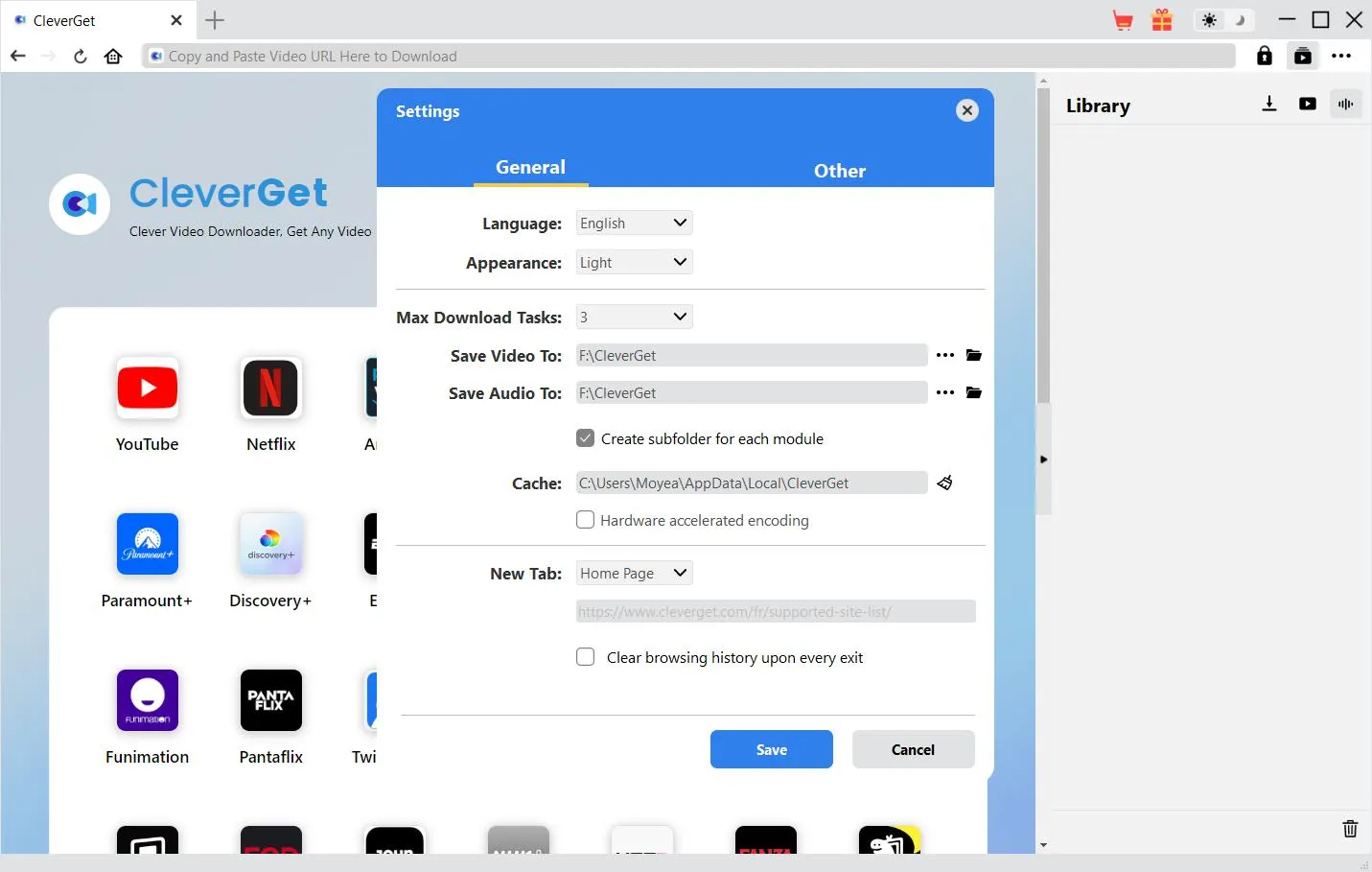The height and width of the screenshot is (872, 1372).
Task: Click the trash icon in Library
Action: pyautogui.click(x=1350, y=829)
